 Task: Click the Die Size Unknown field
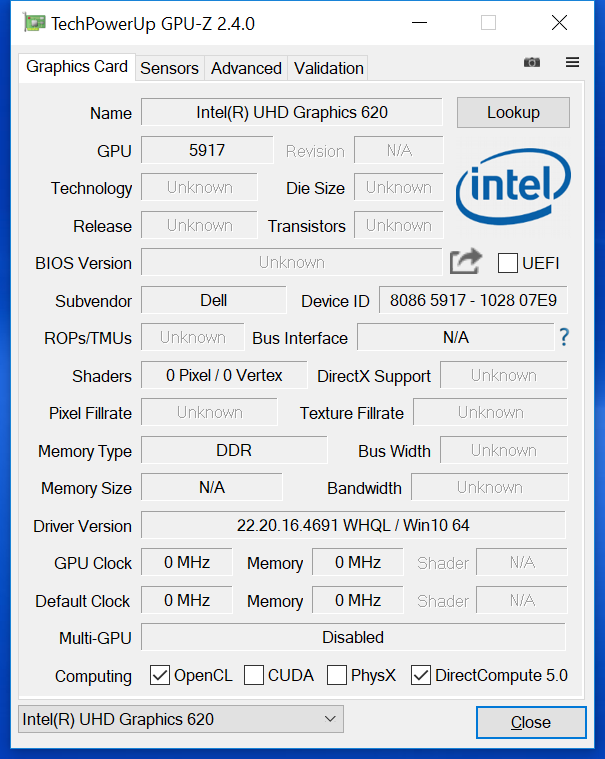pyautogui.click(x=399, y=187)
